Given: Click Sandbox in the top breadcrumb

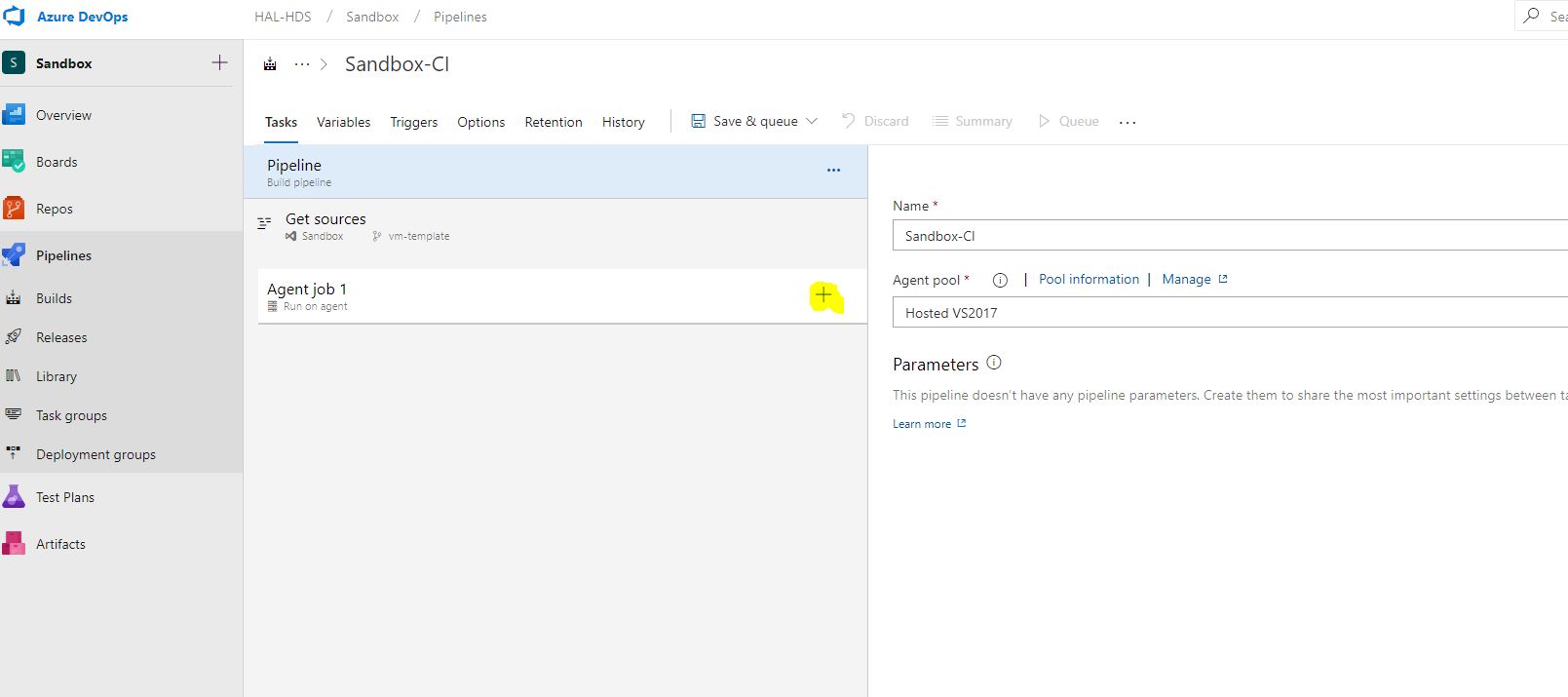Looking at the screenshot, I should coord(372,17).
